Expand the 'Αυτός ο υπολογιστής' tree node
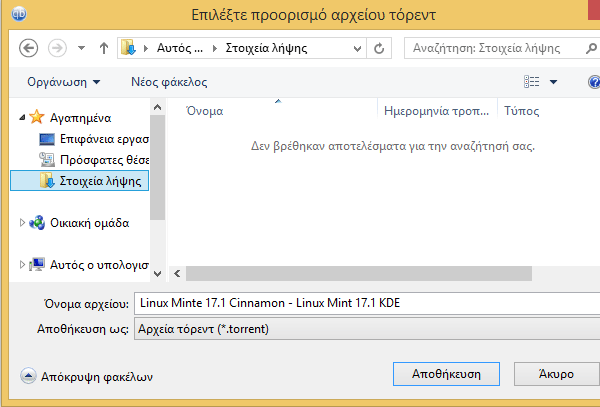 [22, 264]
